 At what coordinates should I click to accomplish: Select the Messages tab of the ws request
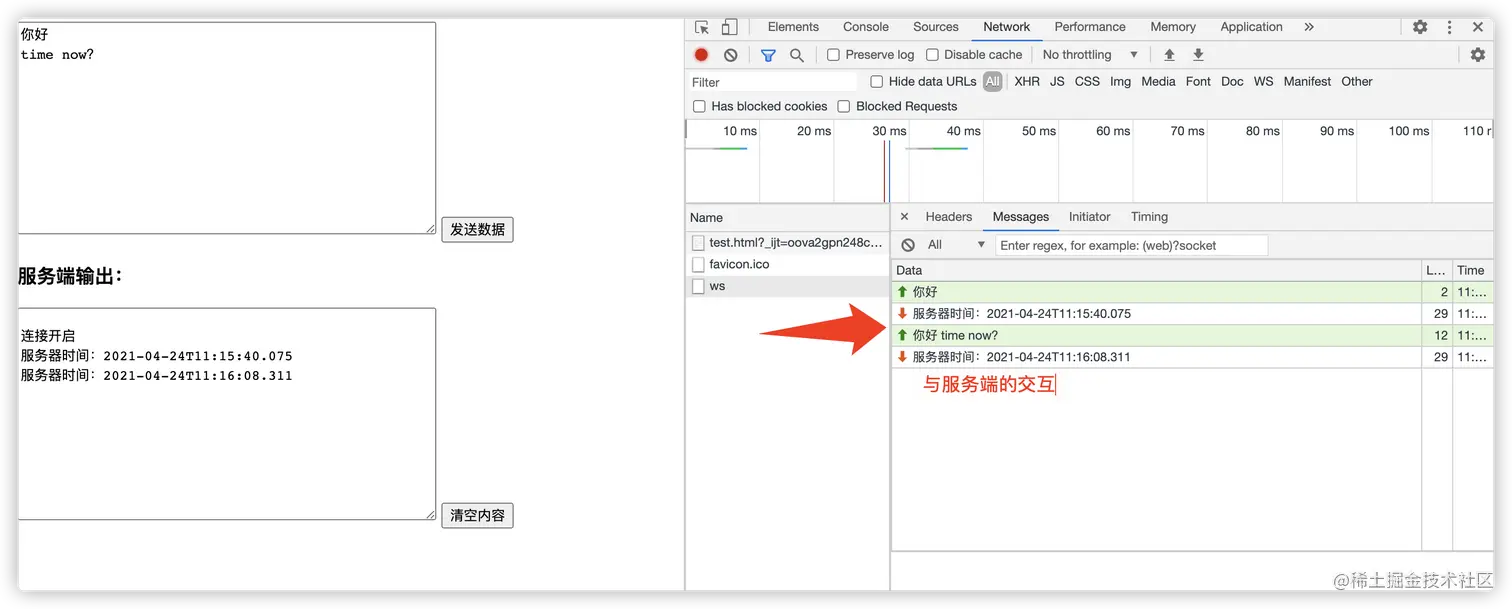(1021, 217)
